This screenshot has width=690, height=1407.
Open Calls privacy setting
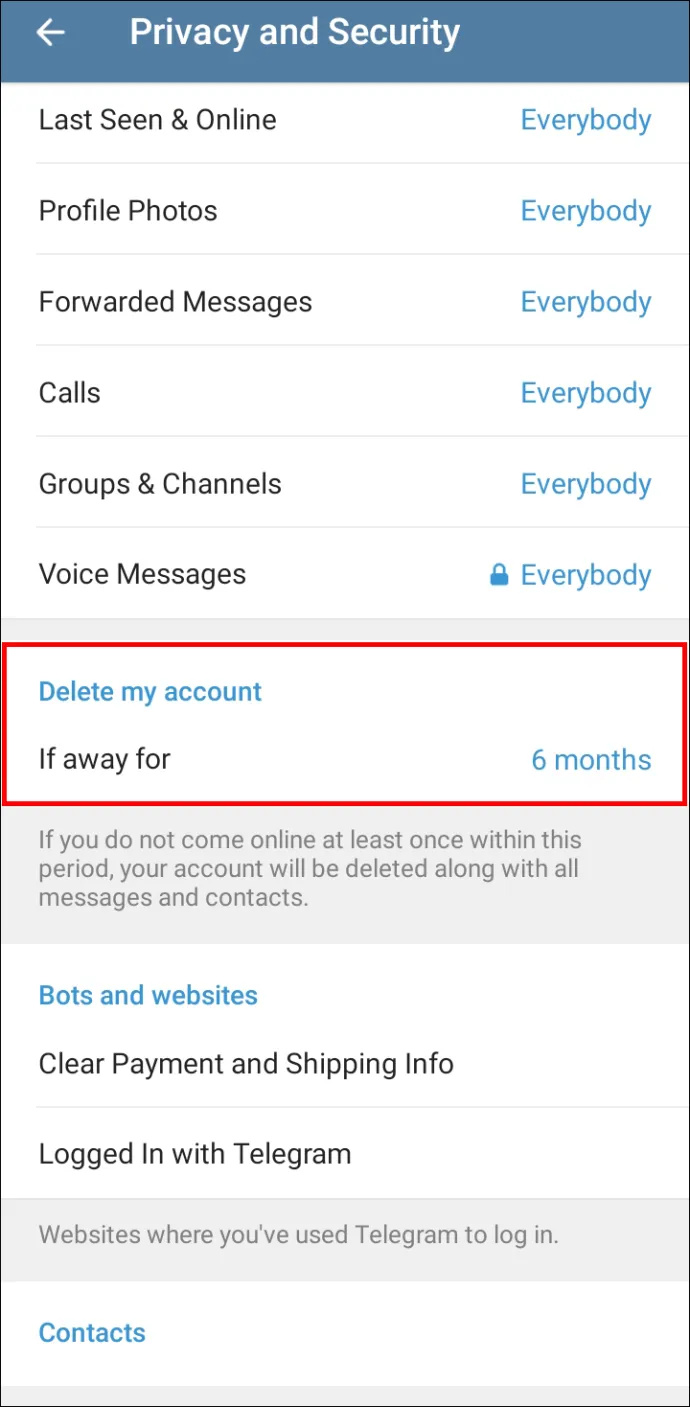coord(345,393)
